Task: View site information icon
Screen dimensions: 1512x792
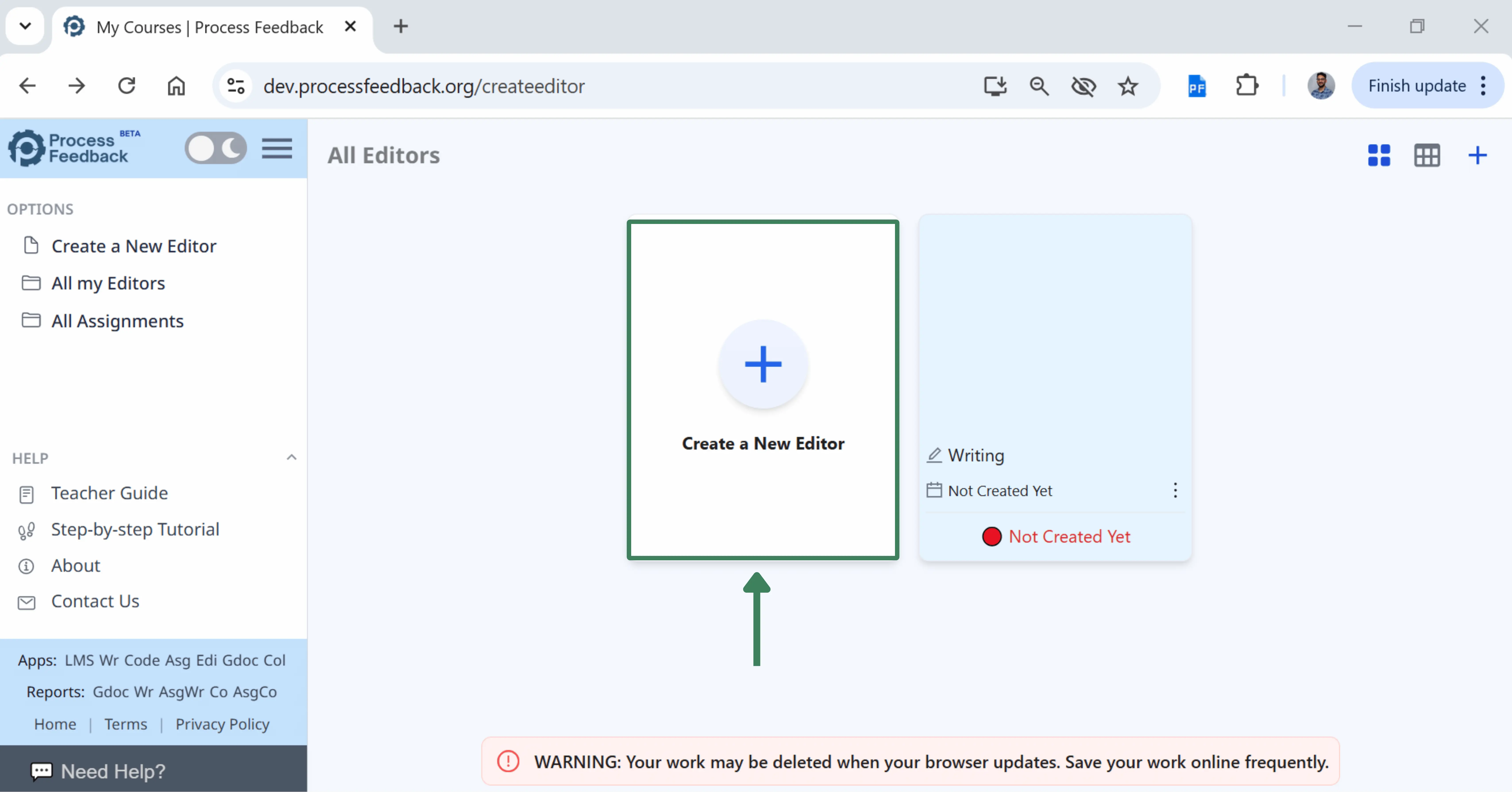Action: (236, 86)
